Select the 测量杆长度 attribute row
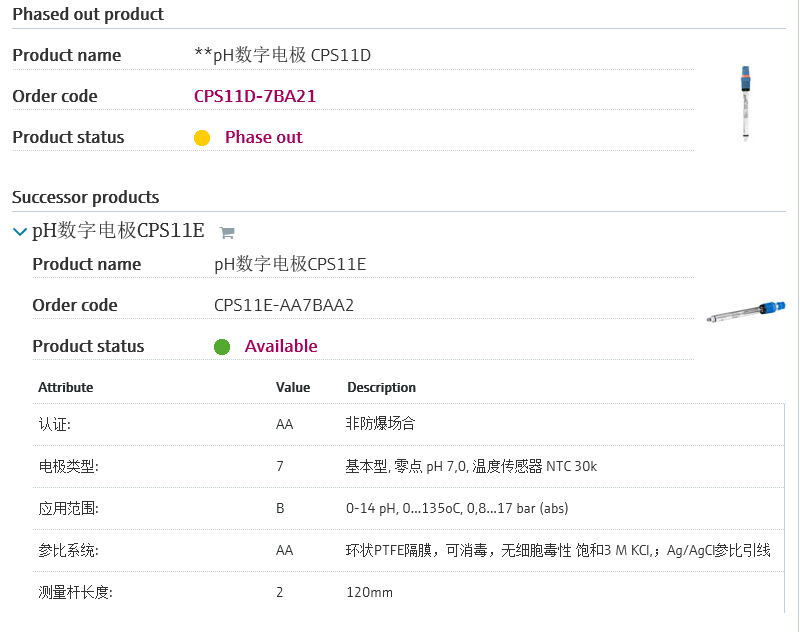Viewport: 800px width, 632px height. click(408, 592)
